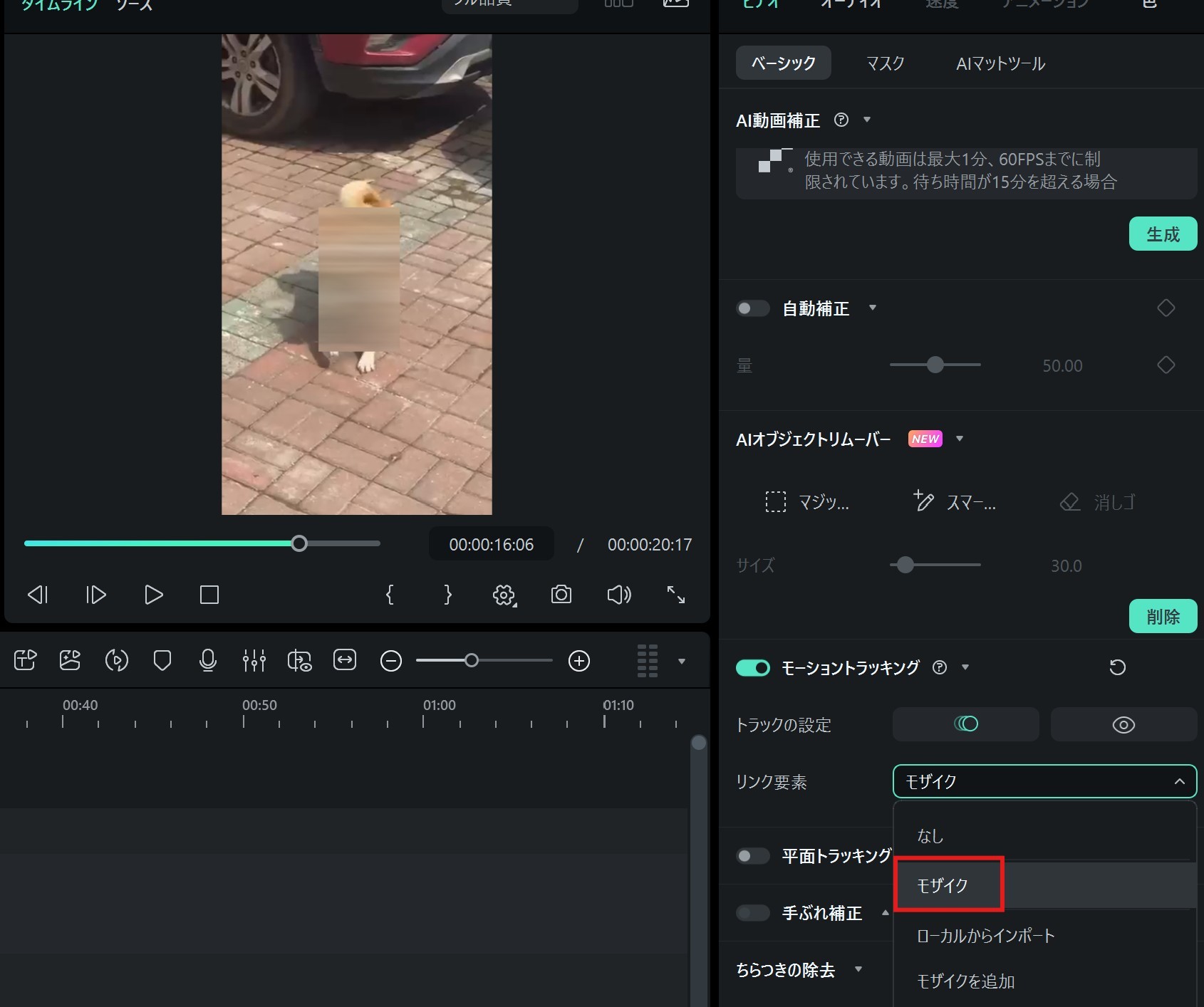The image size is (1204, 1007).
Task: Enable the 平面トラッキング switch
Action: [753, 855]
